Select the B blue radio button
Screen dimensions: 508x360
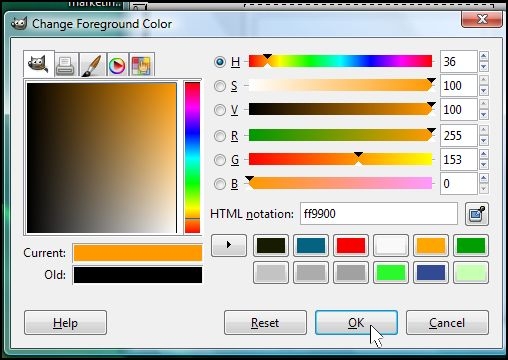[220, 184]
